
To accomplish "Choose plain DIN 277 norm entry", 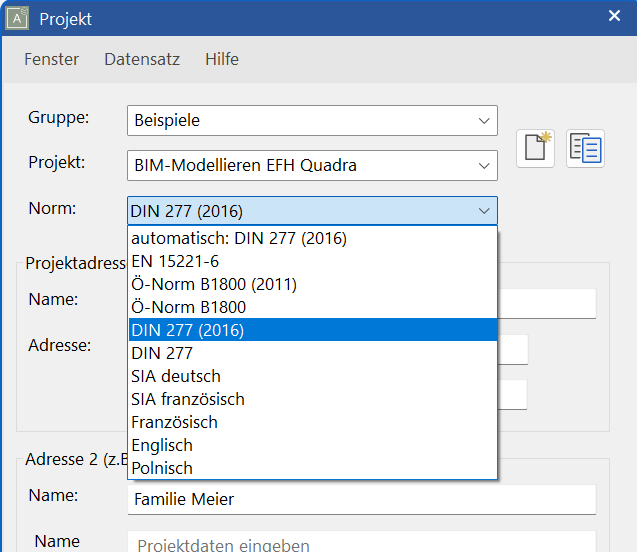I will [x=162, y=353].
